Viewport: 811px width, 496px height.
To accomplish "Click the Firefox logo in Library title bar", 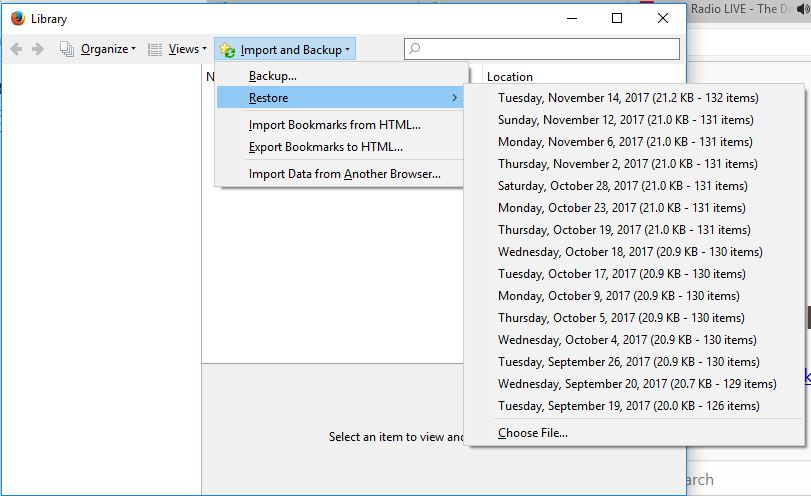I will click(18, 18).
